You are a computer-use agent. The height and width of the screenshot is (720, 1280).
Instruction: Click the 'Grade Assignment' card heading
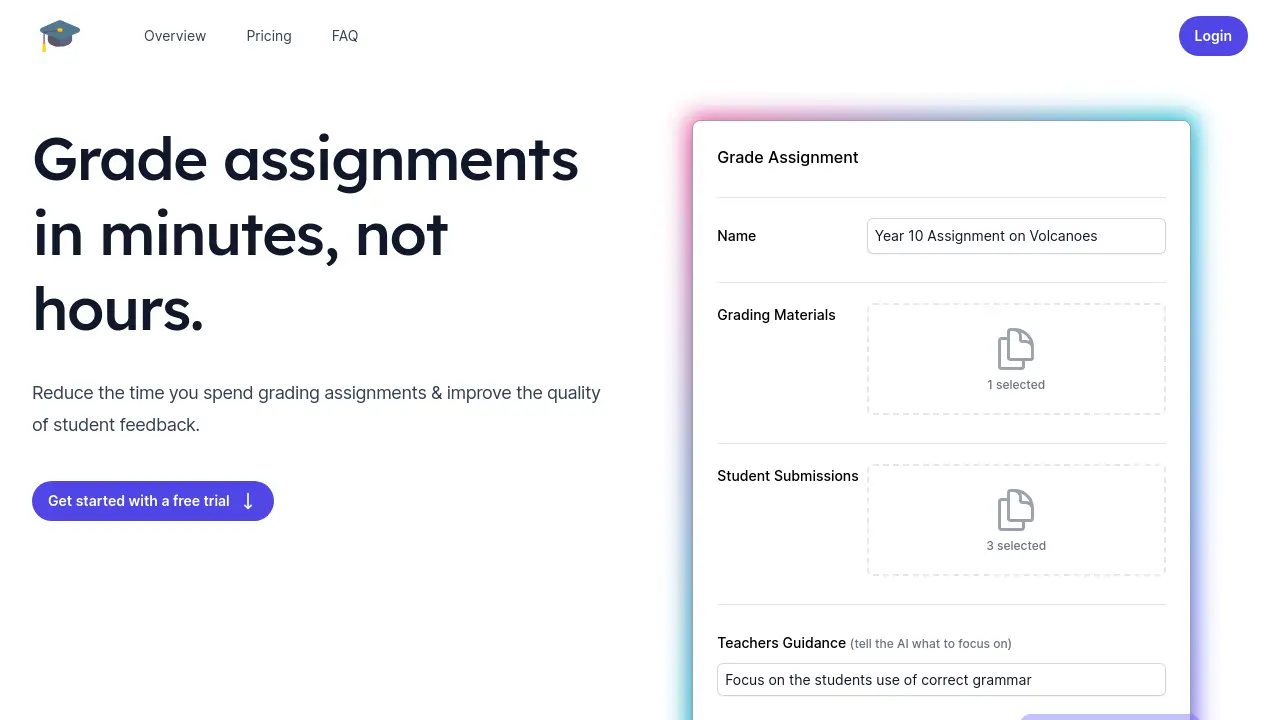point(788,157)
